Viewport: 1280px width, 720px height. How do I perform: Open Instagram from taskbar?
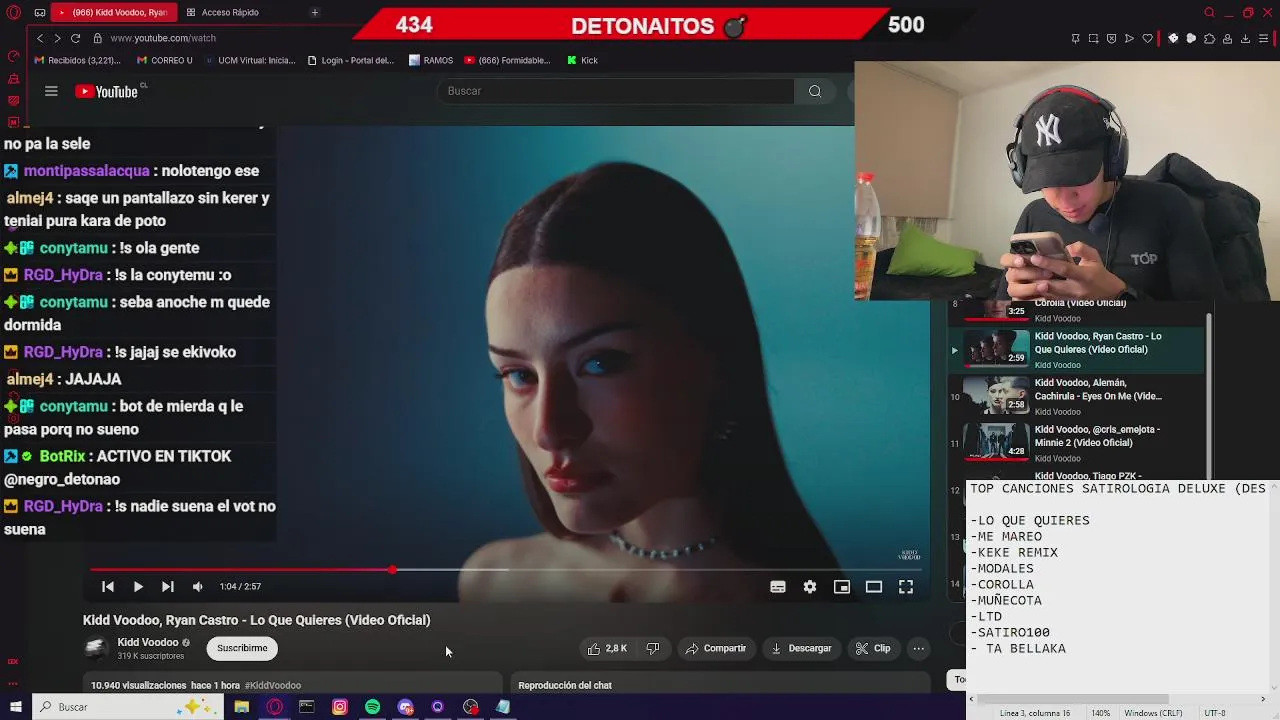click(x=340, y=707)
